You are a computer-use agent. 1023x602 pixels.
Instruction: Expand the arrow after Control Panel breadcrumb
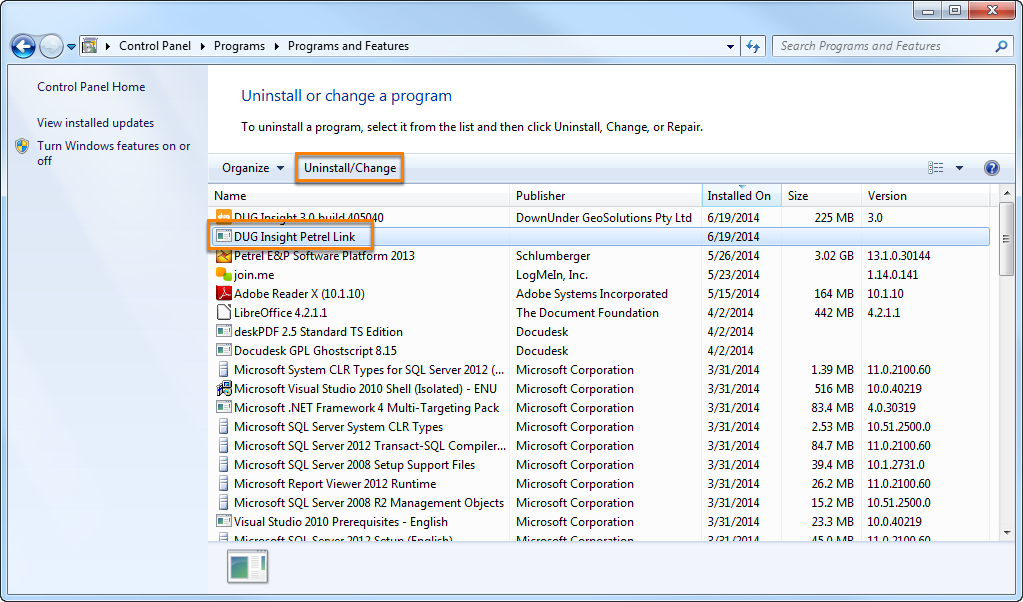[202, 46]
